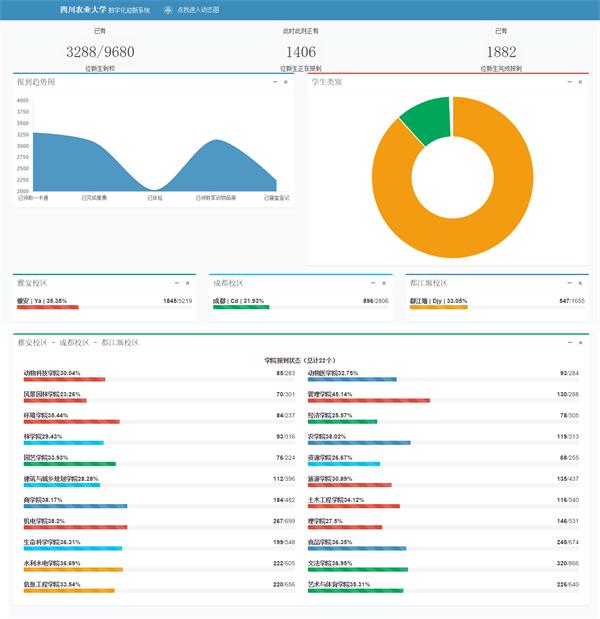Collapse the 都江堰校区 campus panel

coord(570,283)
